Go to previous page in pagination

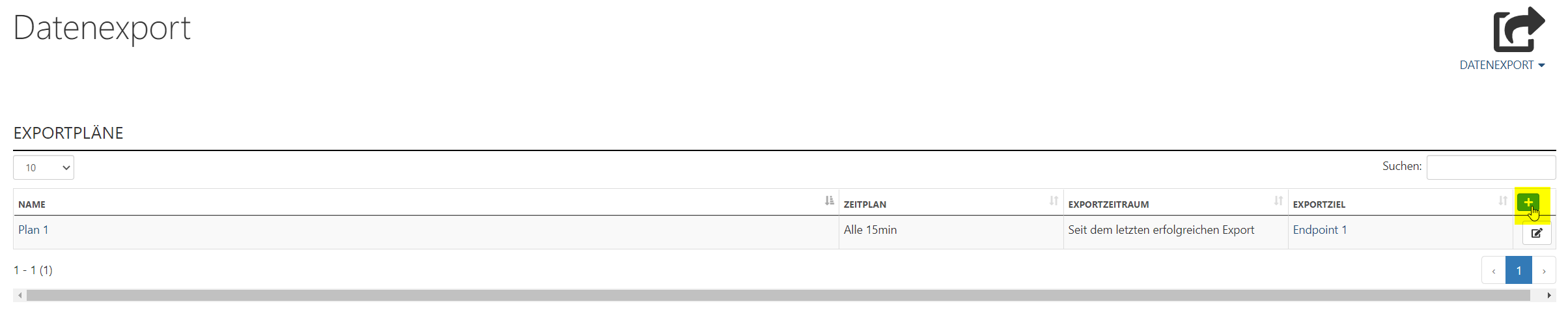(1494, 270)
